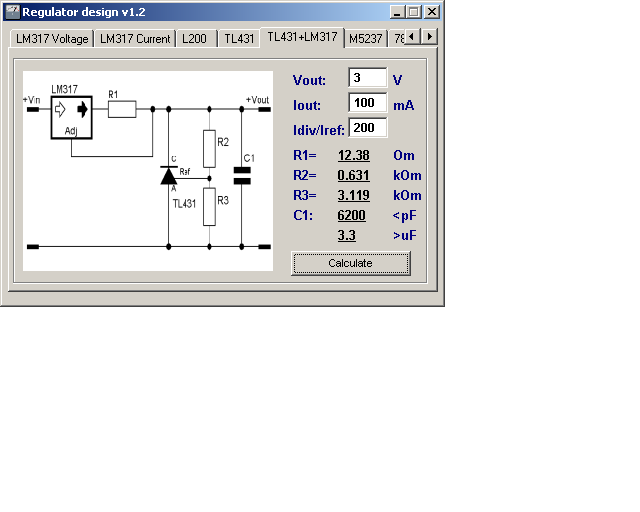
Task: Select the L200 tab
Action: tap(196, 39)
